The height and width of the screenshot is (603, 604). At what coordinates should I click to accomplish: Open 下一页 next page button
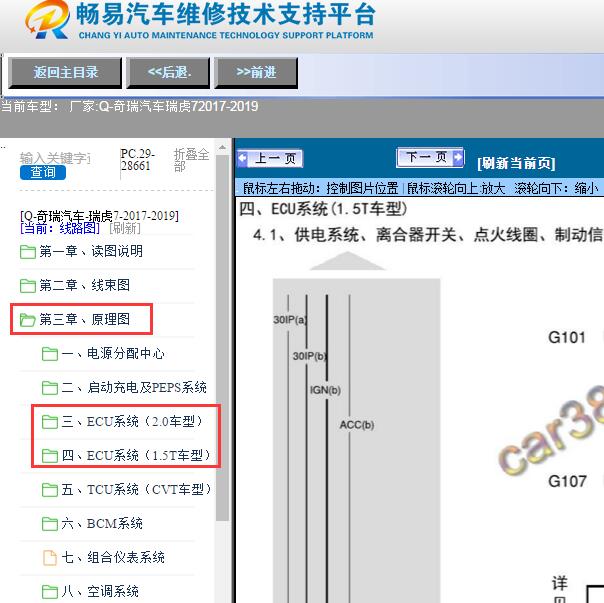coord(430,157)
